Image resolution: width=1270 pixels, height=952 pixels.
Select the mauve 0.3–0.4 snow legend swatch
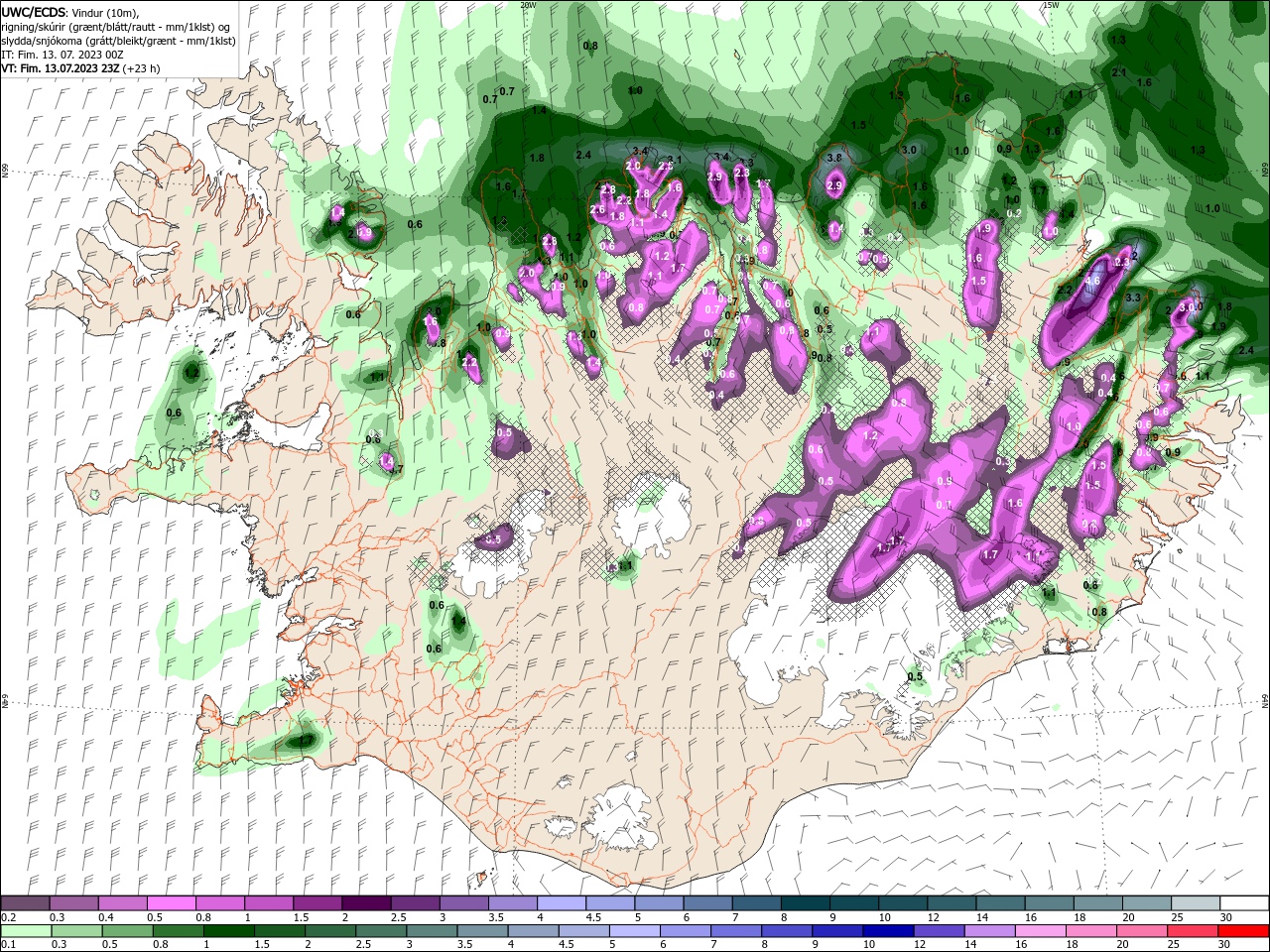pos(73,903)
